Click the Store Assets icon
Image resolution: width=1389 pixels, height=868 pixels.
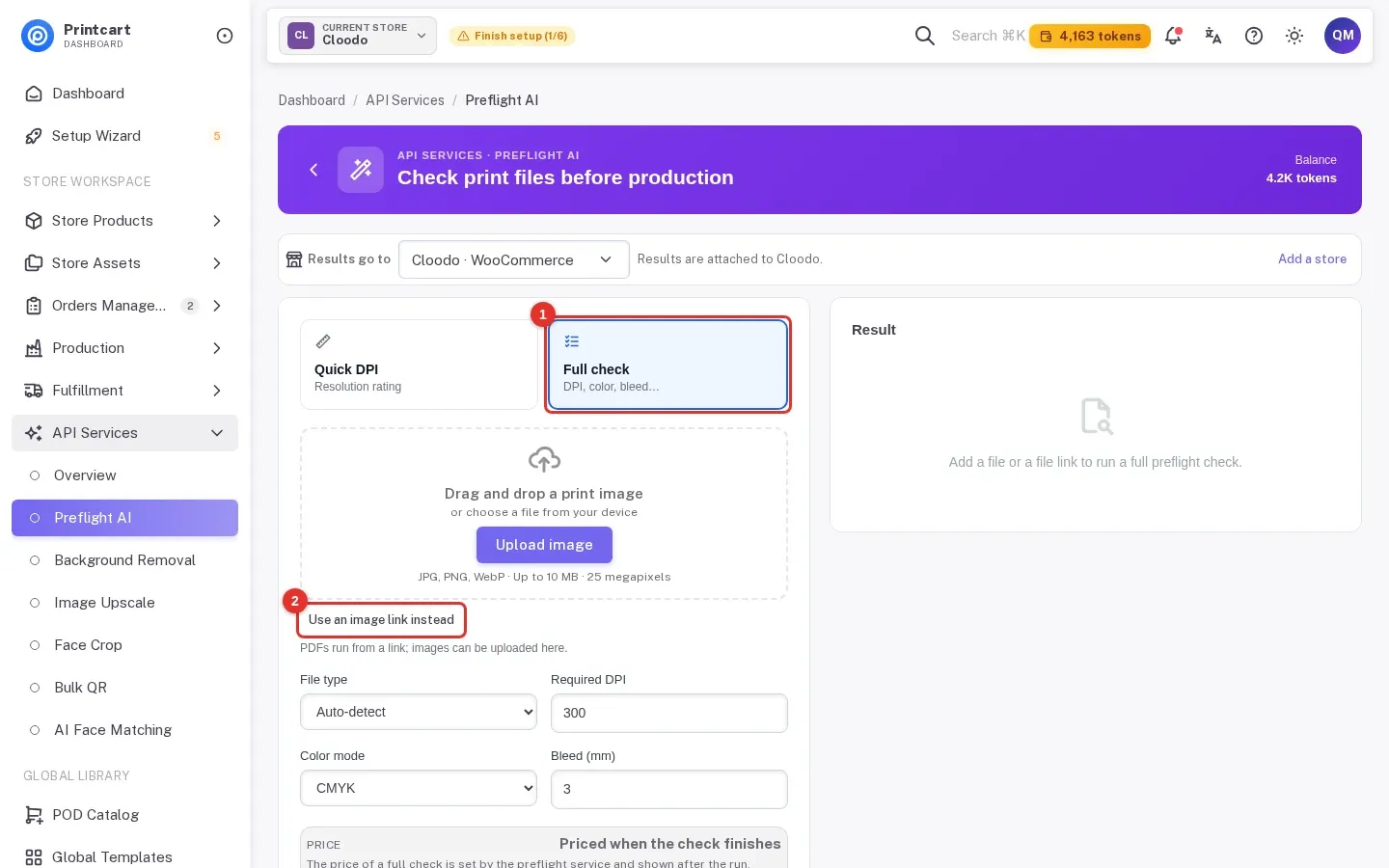pos(34,263)
